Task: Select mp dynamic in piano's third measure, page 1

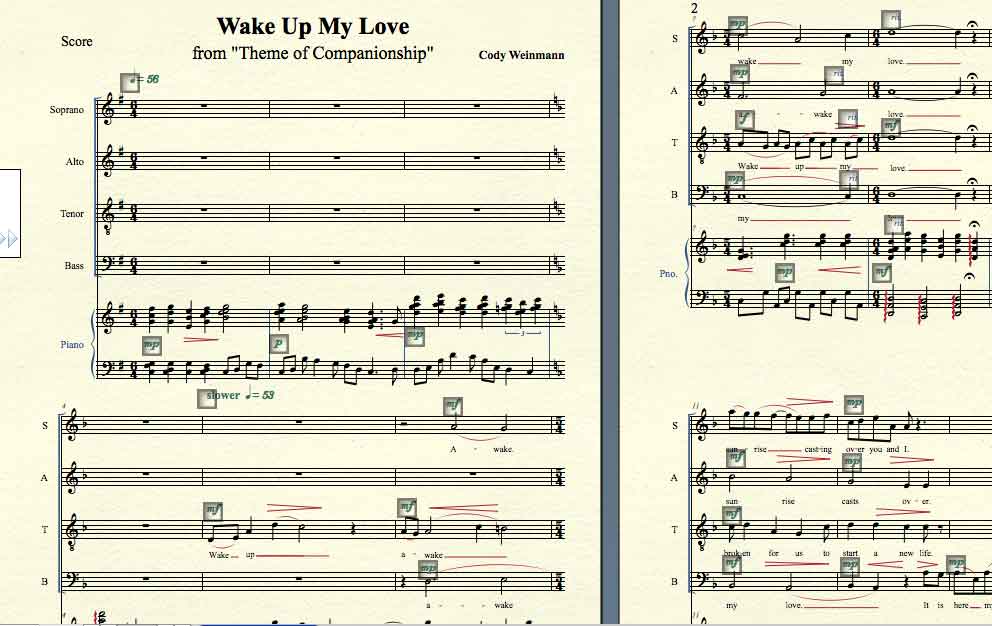Action: [x=414, y=335]
